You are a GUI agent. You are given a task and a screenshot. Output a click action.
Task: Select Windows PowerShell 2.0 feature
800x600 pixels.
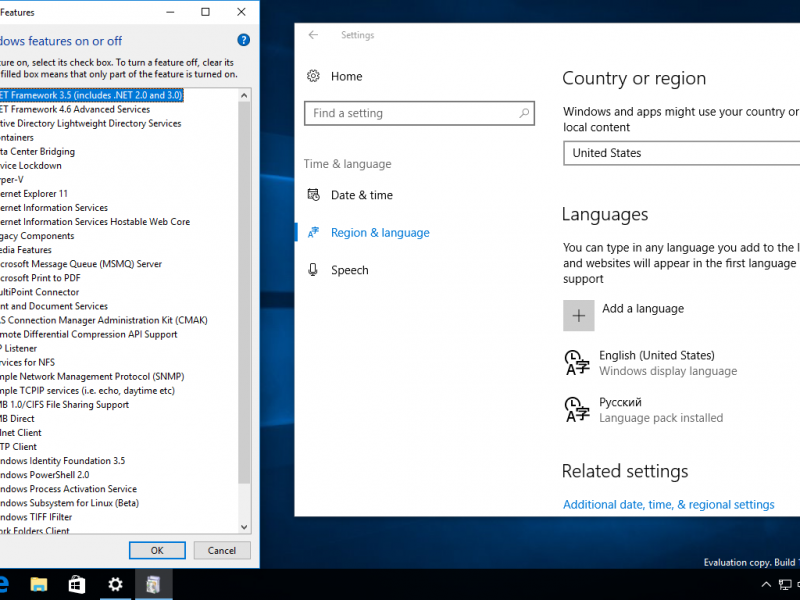(x=45, y=475)
